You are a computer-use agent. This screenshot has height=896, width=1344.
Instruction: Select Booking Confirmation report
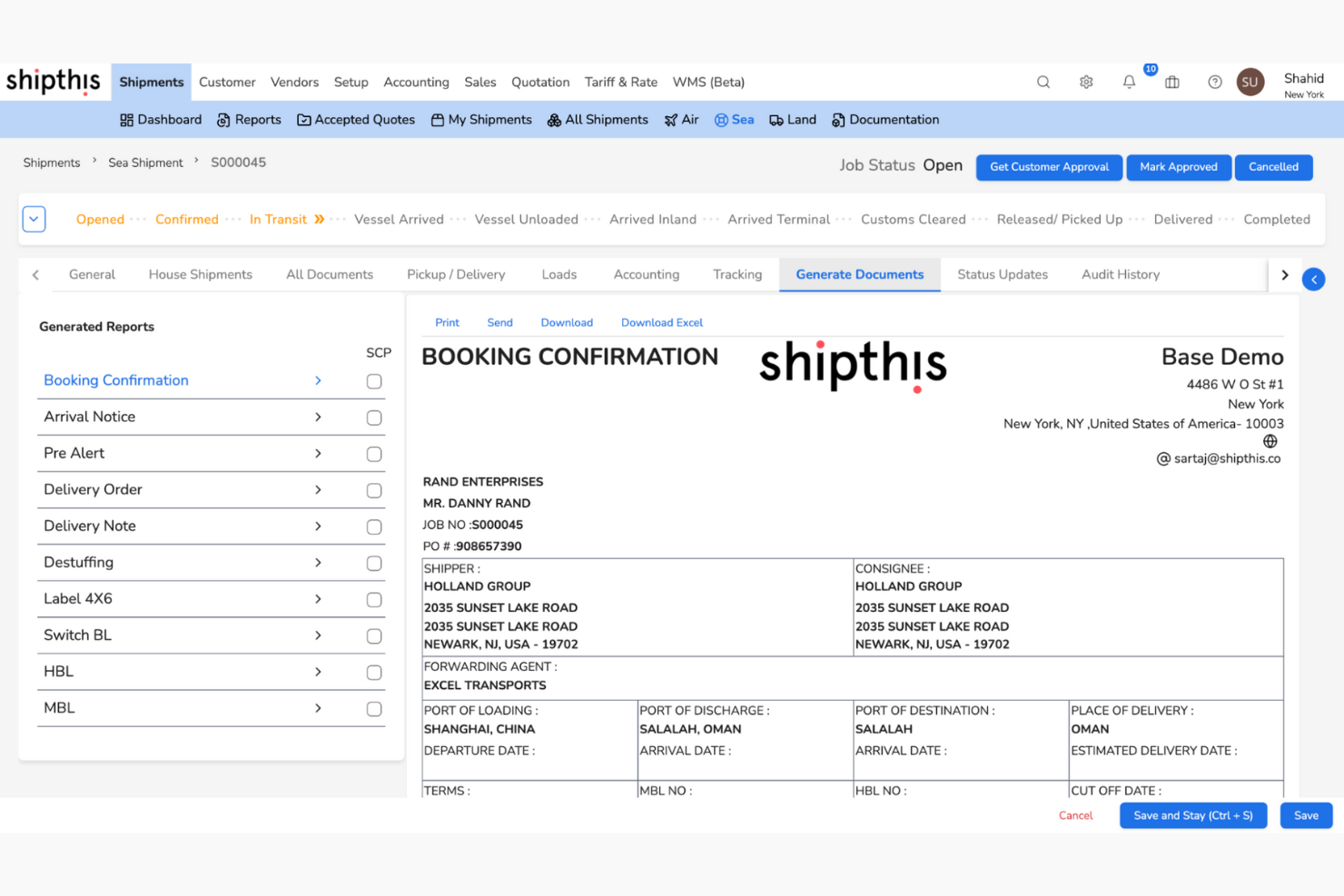116,380
